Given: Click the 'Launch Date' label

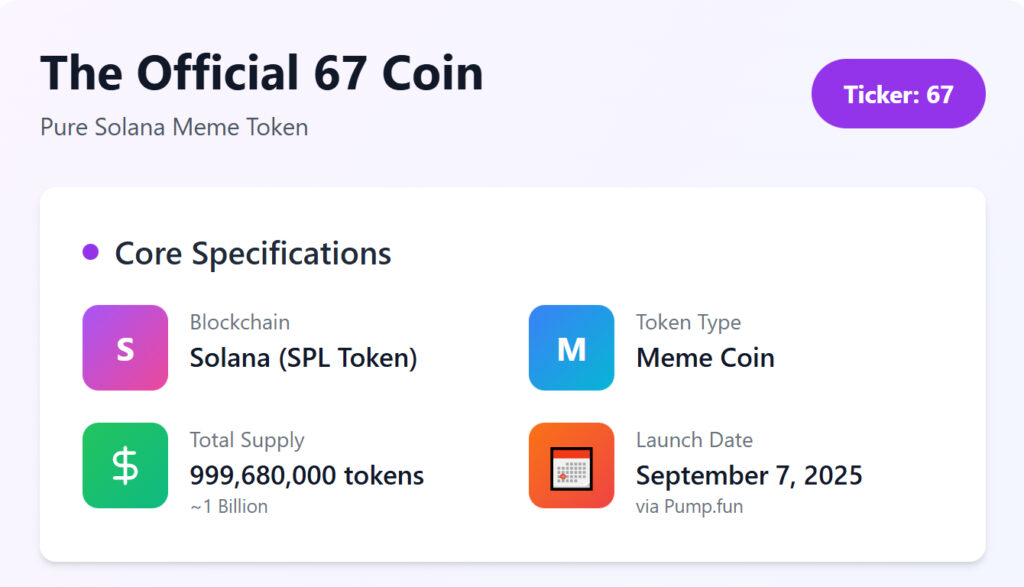Looking at the screenshot, I should click(x=694, y=440).
